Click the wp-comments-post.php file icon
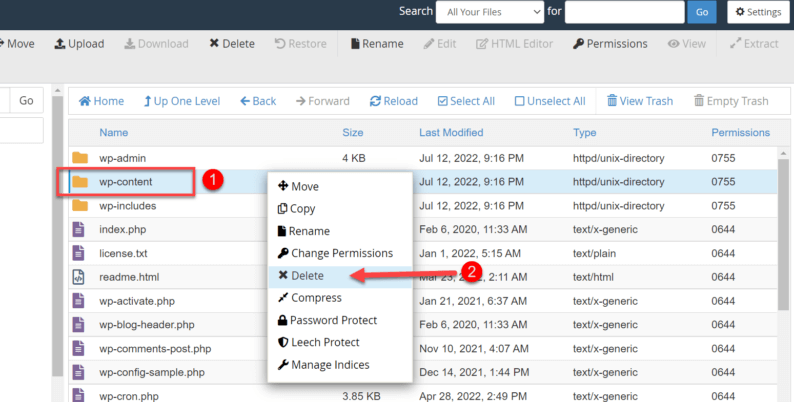Screen dimensions: 794x402 click(x=78, y=348)
